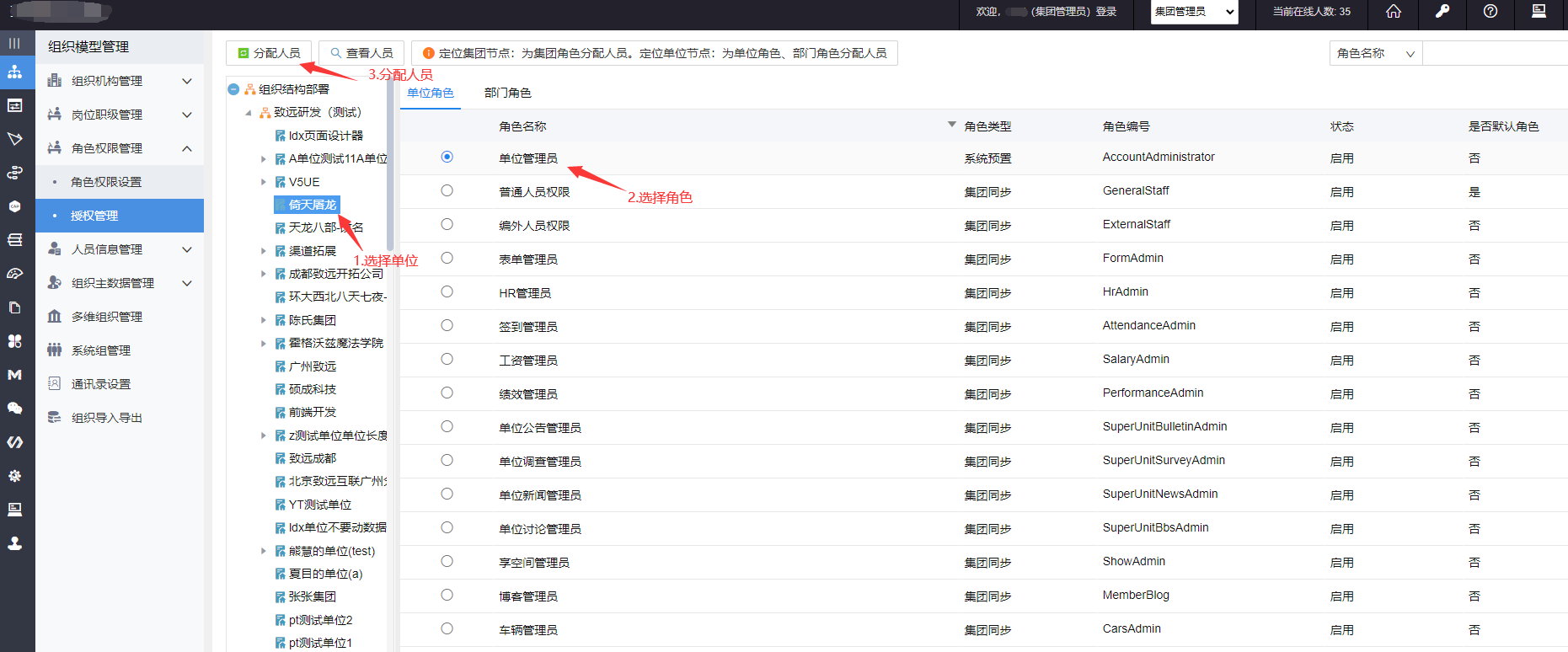This screenshot has height=652, width=1568.
Task: Click the gear icon in left sidebar
Action: [15, 476]
